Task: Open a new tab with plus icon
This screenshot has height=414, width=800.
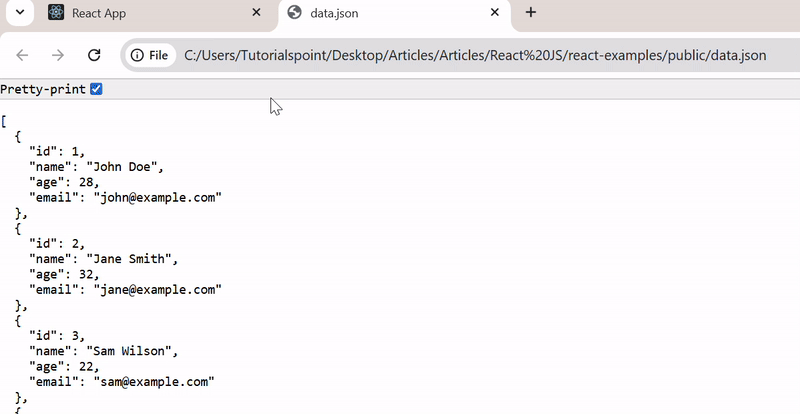Action: (531, 12)
